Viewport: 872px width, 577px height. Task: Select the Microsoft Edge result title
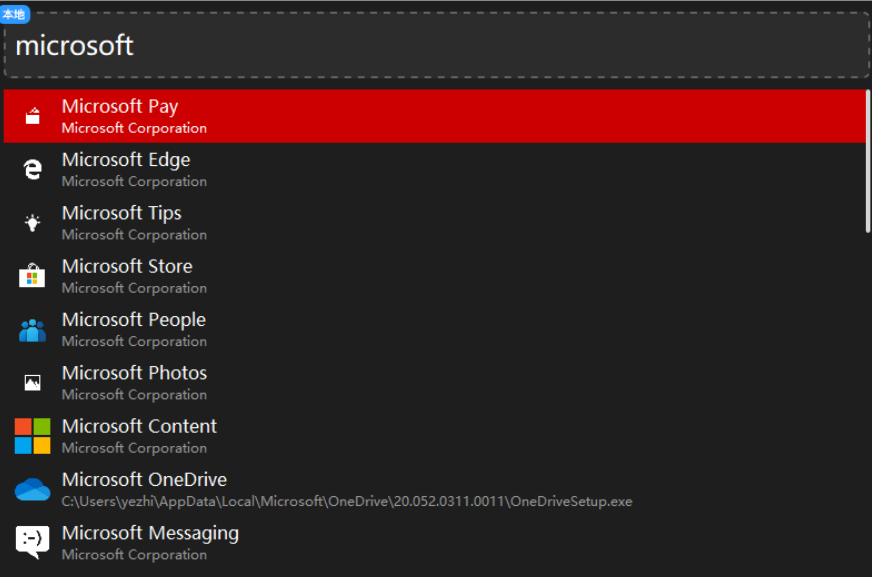[x=126, y=160]
